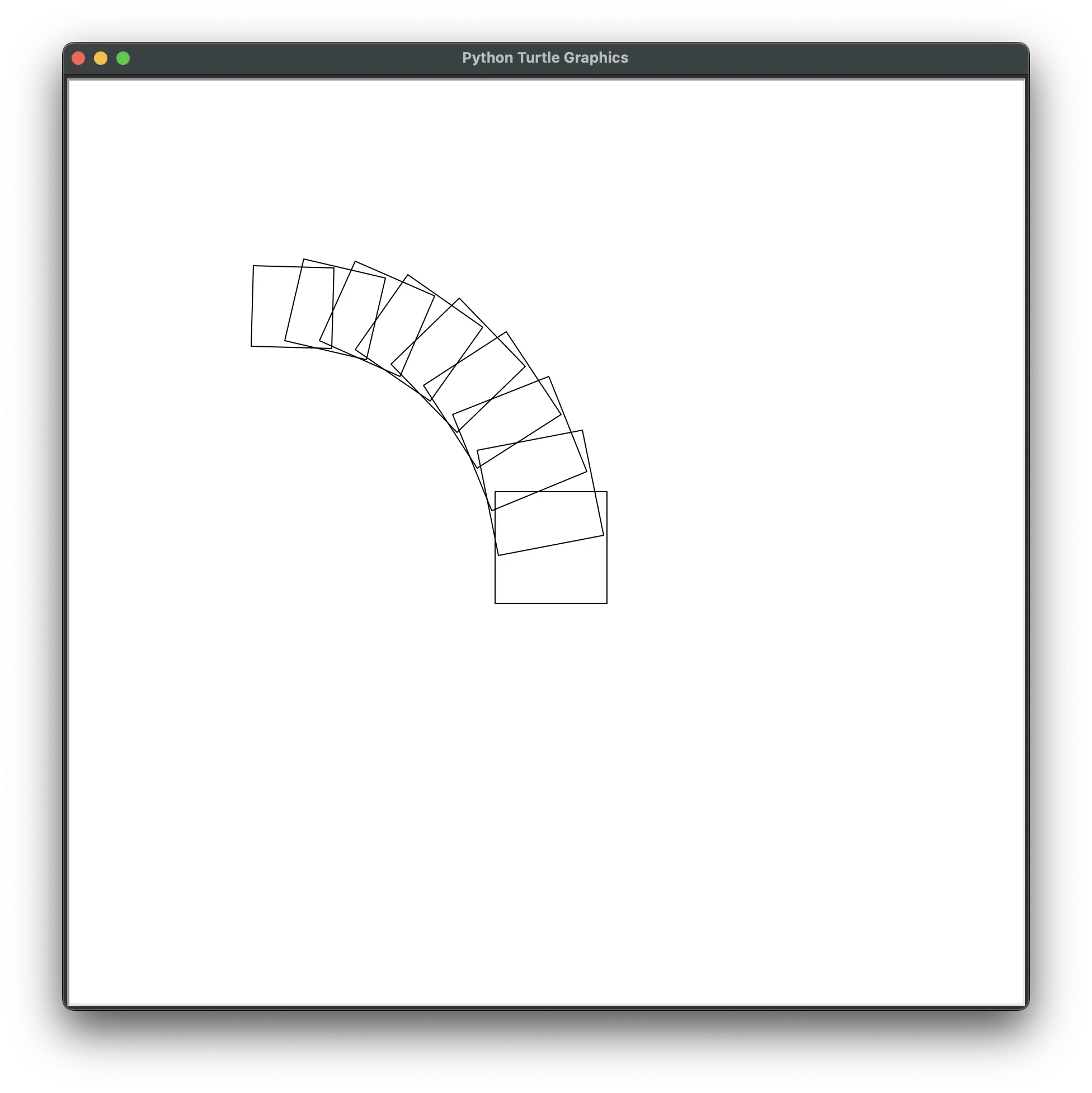This screenshot has width=1092, height=1093.
Task: Click the top-left corner of the white canvas
Action: [69, 82]
